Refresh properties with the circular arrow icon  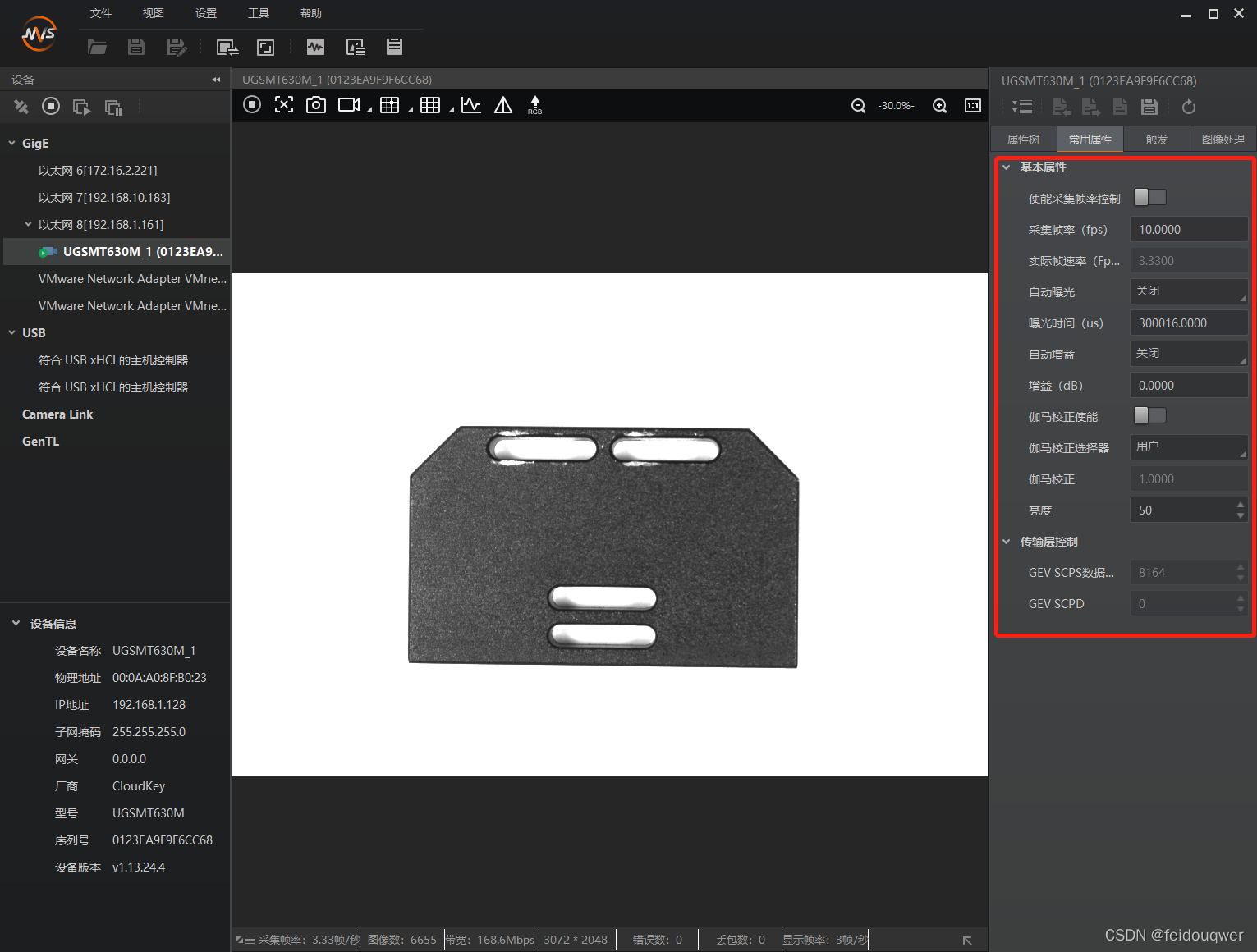tap(1188, 107)
